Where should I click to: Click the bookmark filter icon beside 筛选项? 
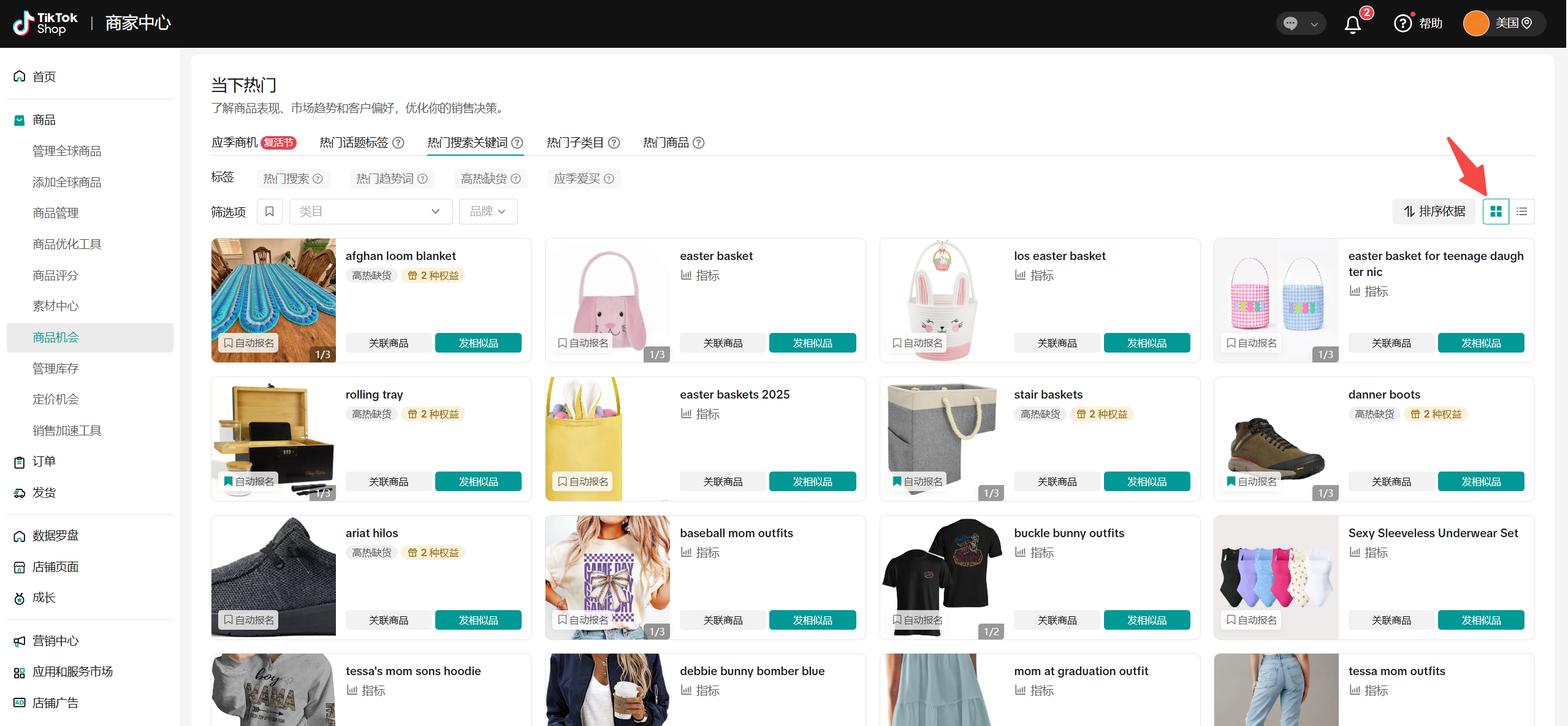click(269, 212)
